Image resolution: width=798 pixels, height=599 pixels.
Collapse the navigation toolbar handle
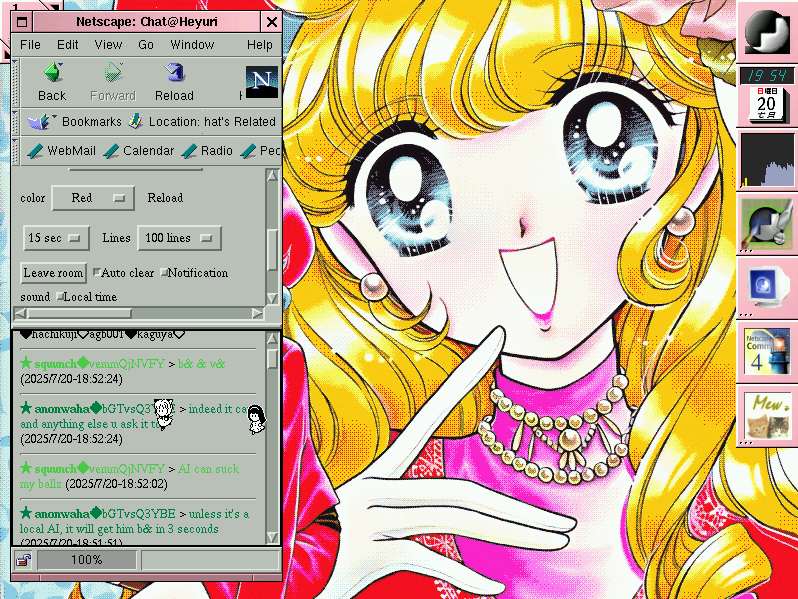coord(15,81)
